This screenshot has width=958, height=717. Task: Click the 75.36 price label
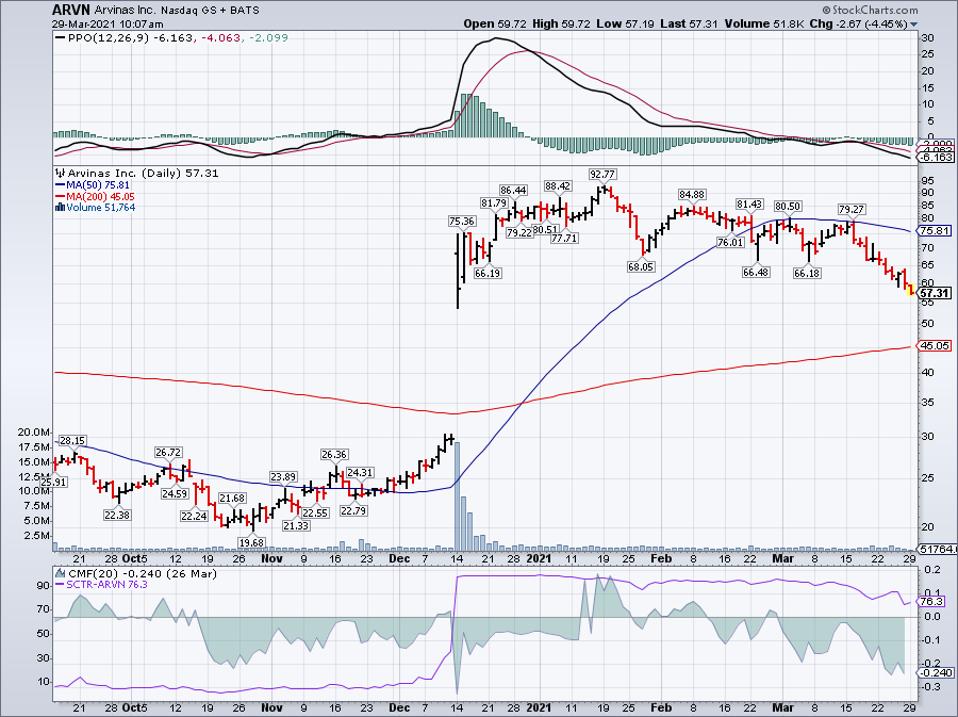coord(461,221)
